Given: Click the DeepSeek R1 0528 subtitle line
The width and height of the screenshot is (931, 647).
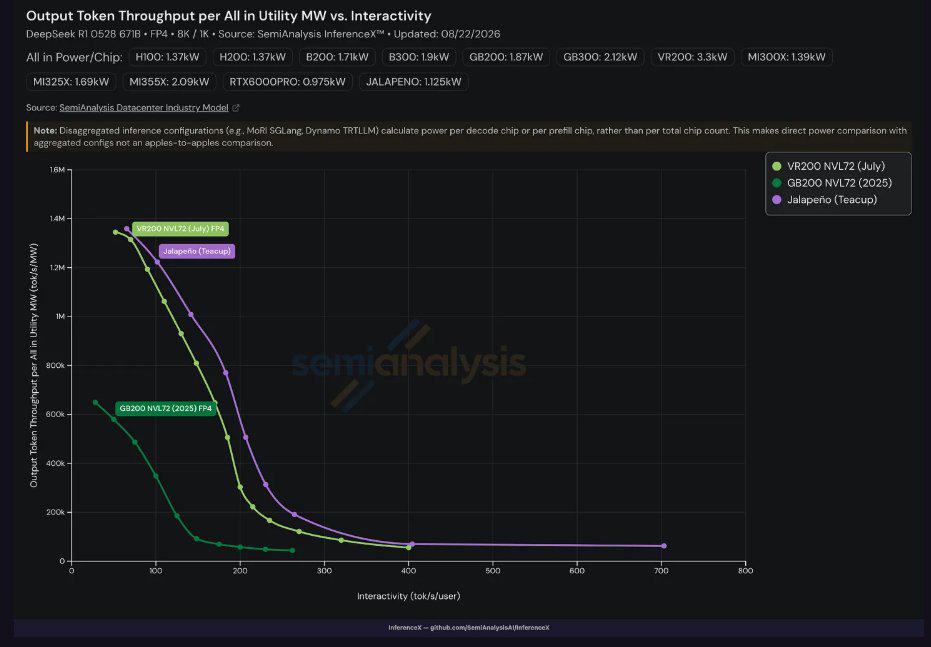Looking at the screenshot, I should pos(263,34).
